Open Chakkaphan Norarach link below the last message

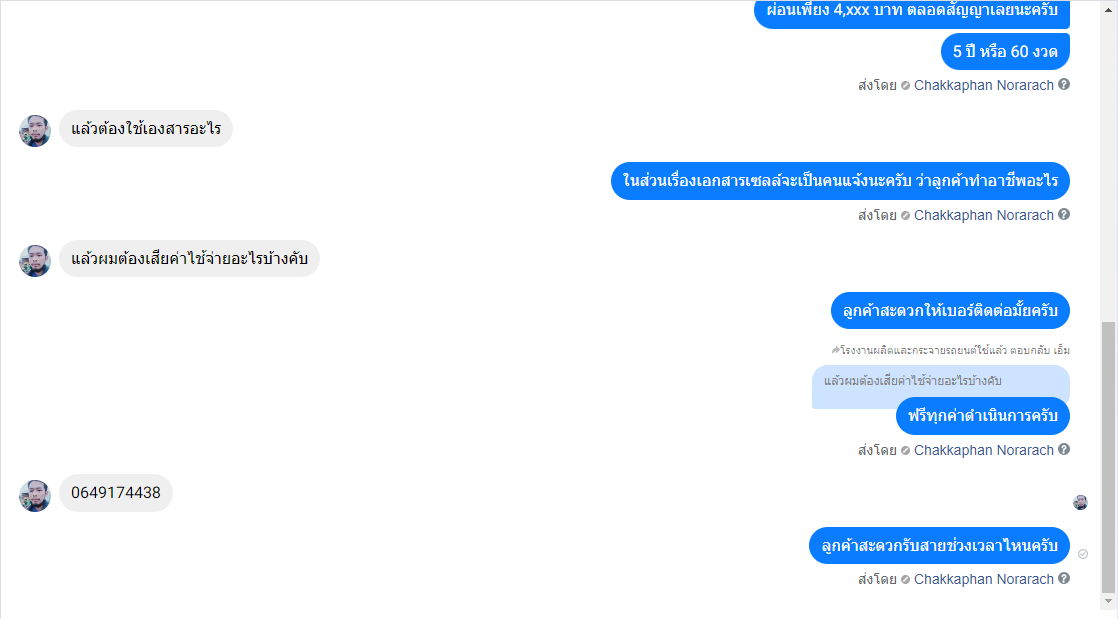tap(983, 580)
